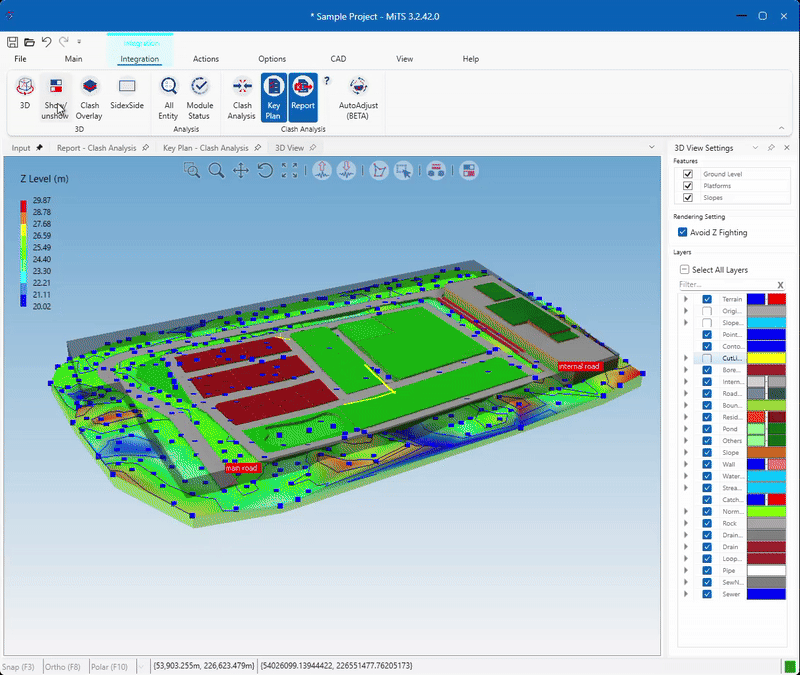Pin the 3D View Settings panel

(771, 147)
